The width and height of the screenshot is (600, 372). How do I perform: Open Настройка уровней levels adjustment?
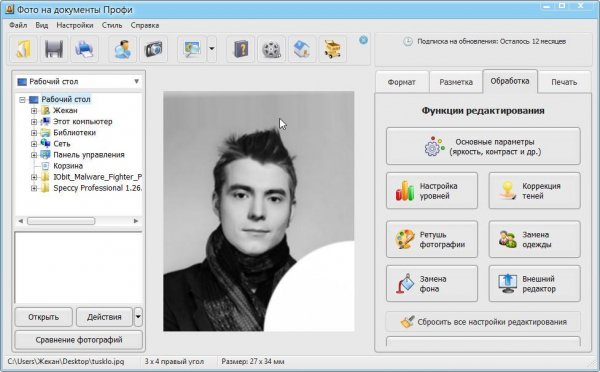coord(432,191)
